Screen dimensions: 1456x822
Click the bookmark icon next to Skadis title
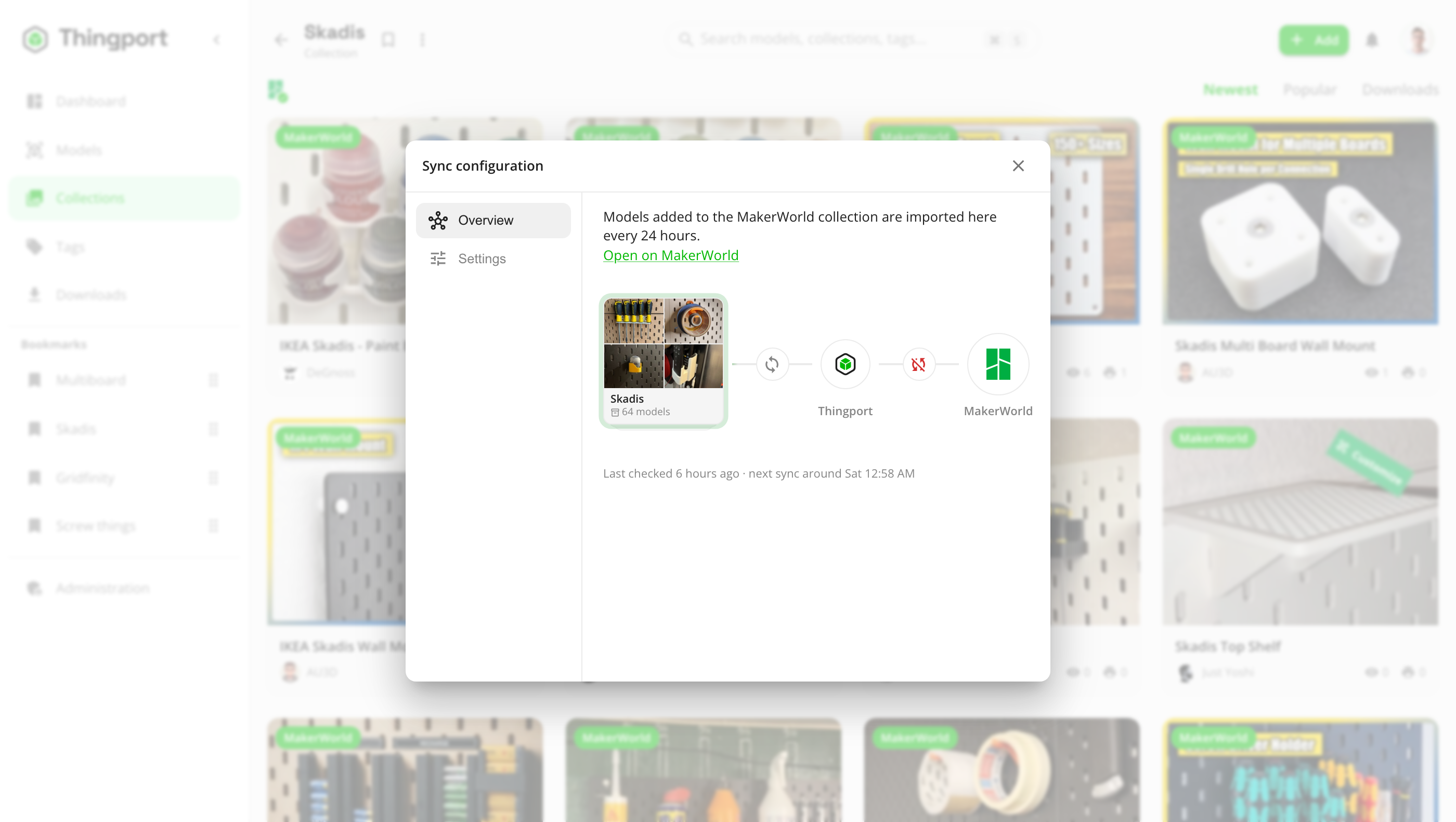point(388,40)
